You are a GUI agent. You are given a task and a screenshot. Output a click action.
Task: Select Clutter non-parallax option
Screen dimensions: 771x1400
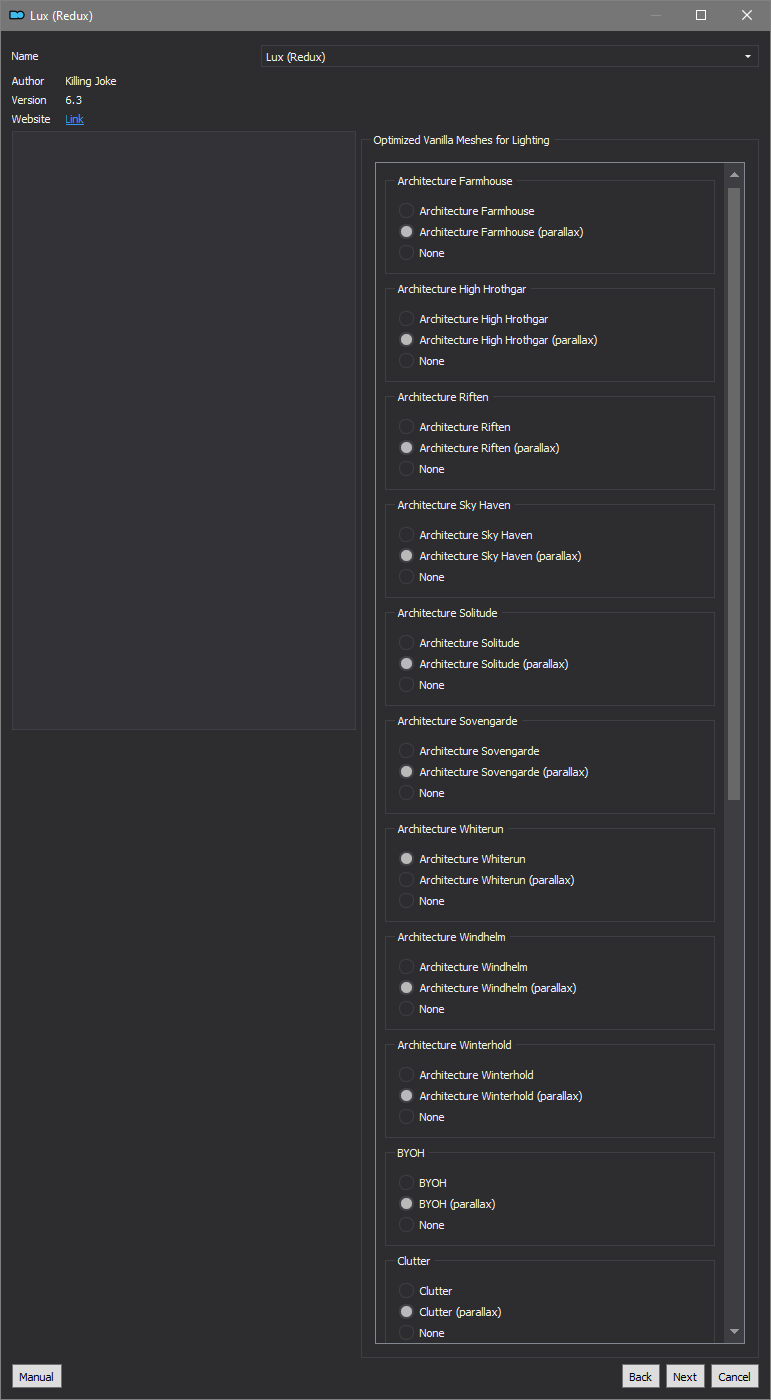point(425,1291)
